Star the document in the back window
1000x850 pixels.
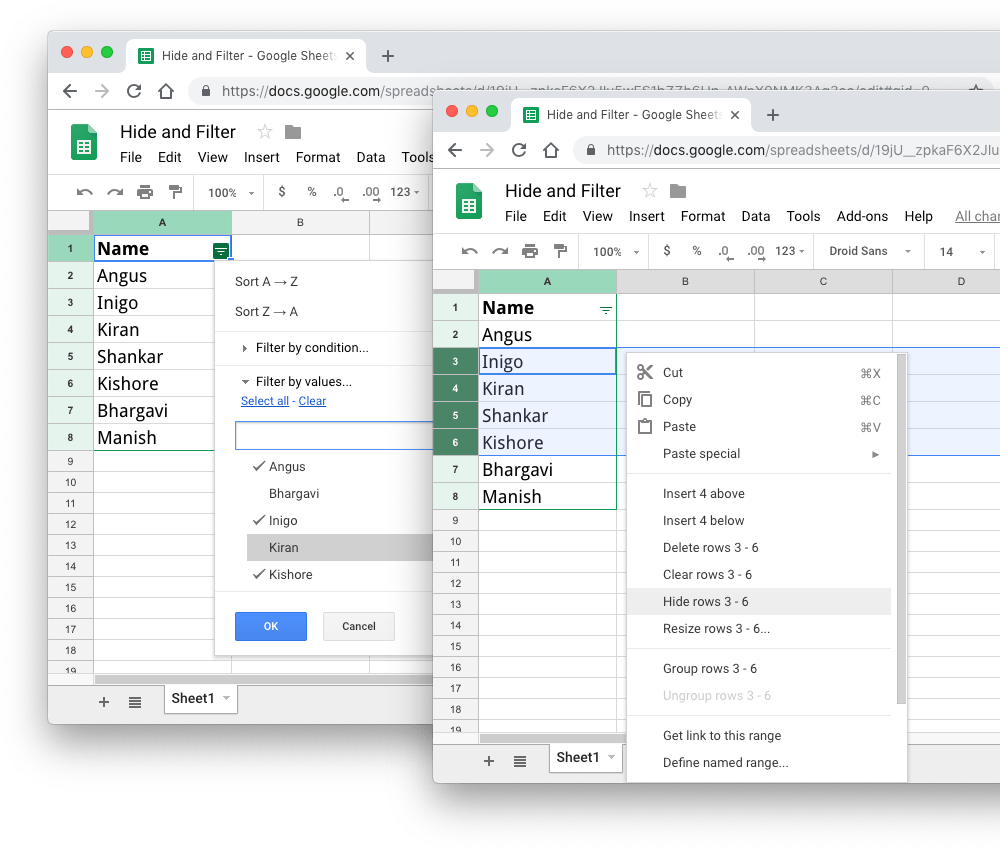tap(265, 132)
